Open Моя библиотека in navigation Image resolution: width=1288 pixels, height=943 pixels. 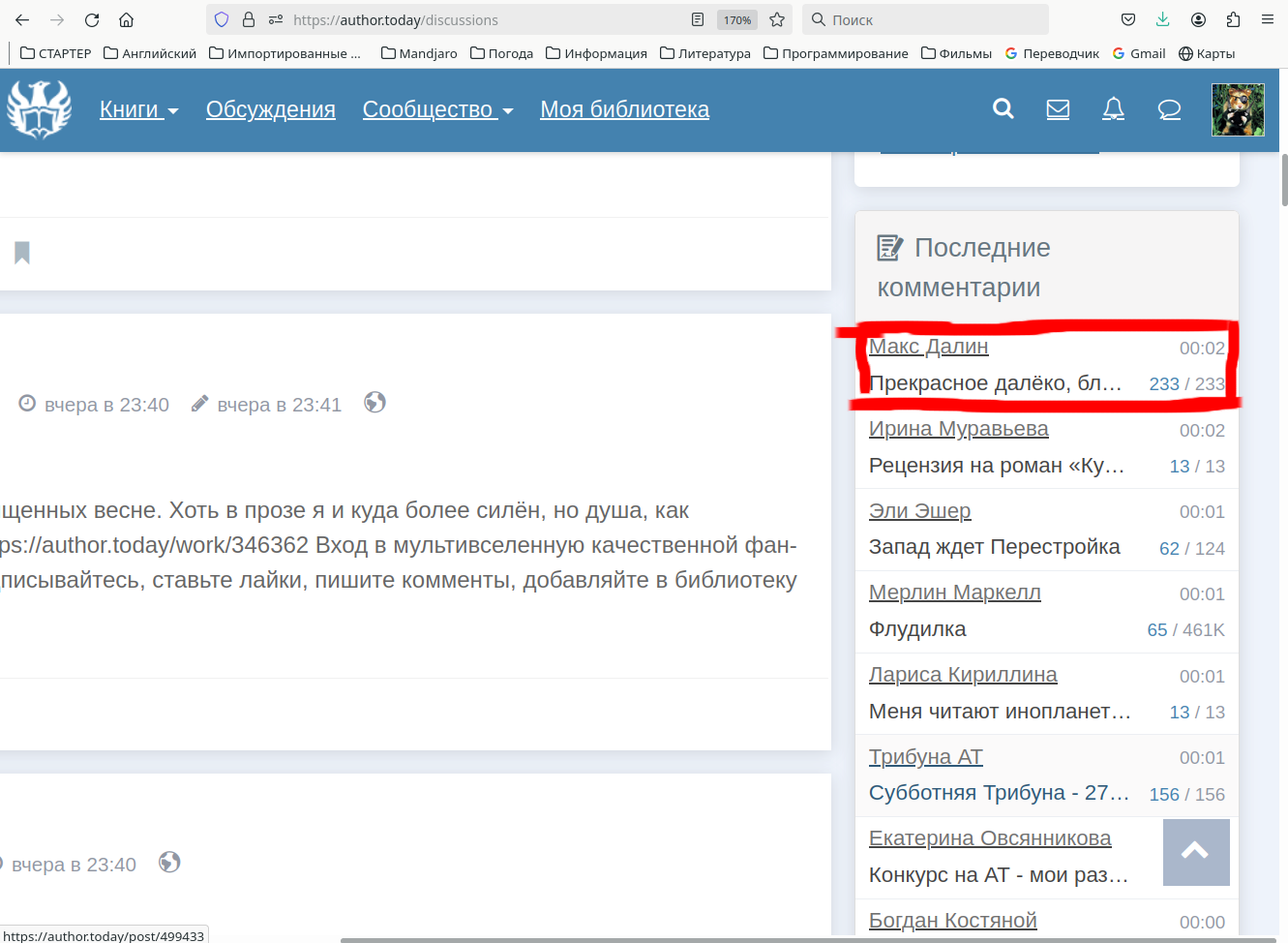coord(624,110)
